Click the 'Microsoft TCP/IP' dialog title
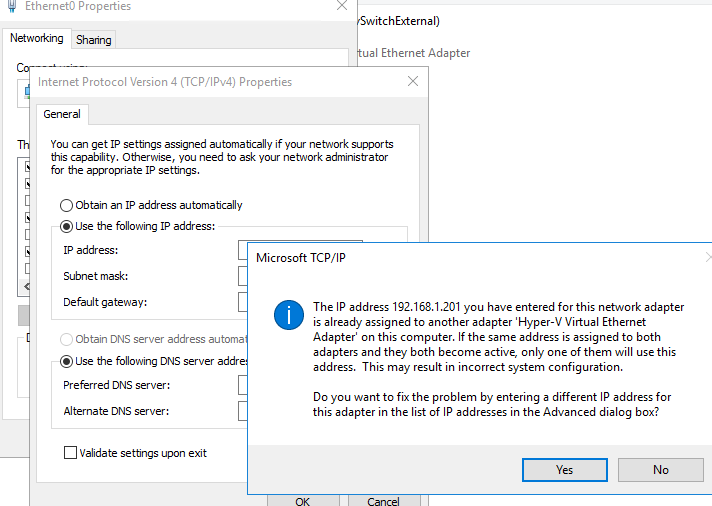 click(301, 258)
